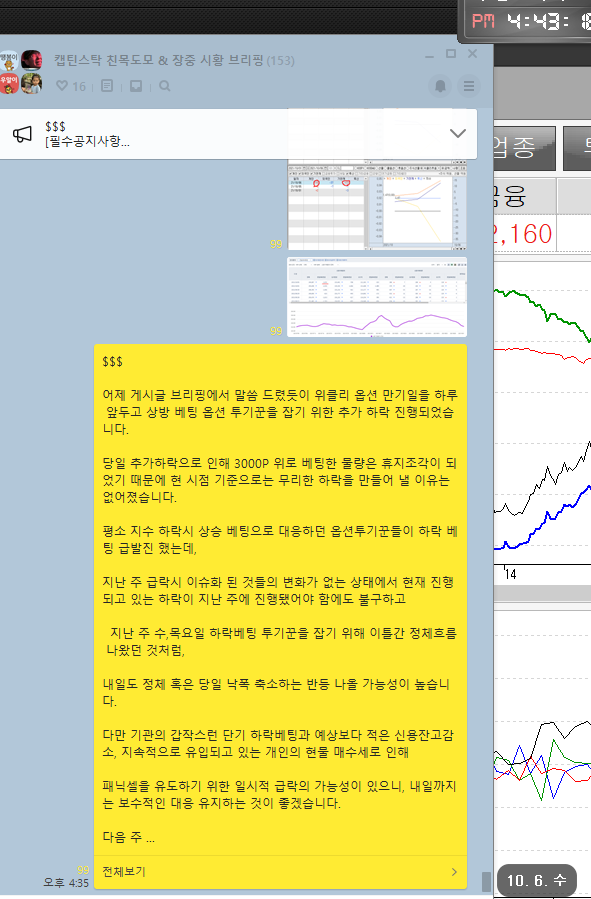
Task: Click the arrow next to 전체보기
Action: pyautogui.click(x=454, y=871)
